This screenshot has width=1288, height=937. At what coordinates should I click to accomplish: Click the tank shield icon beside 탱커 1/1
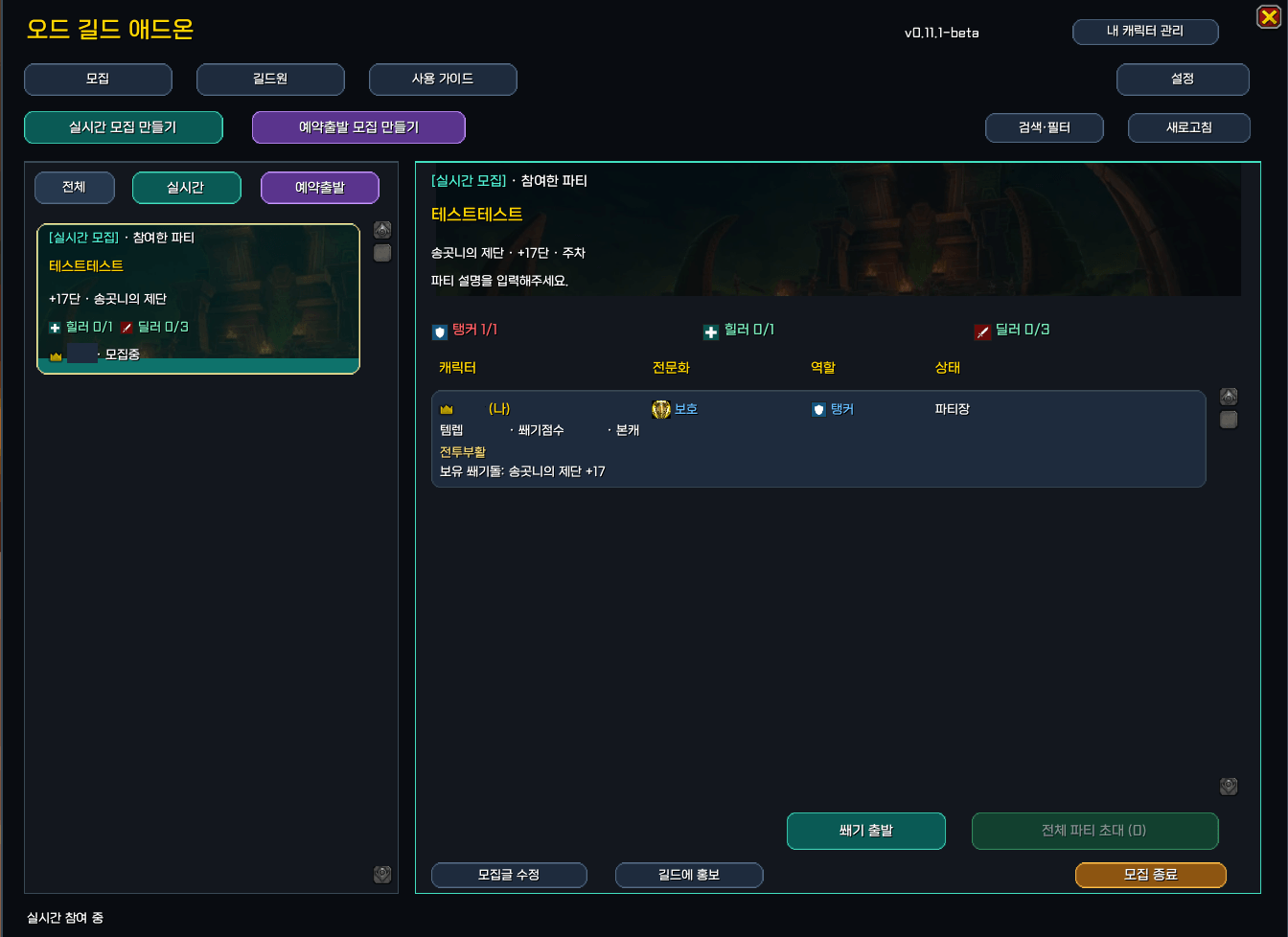pyautogui.click(x=440, y=332)
